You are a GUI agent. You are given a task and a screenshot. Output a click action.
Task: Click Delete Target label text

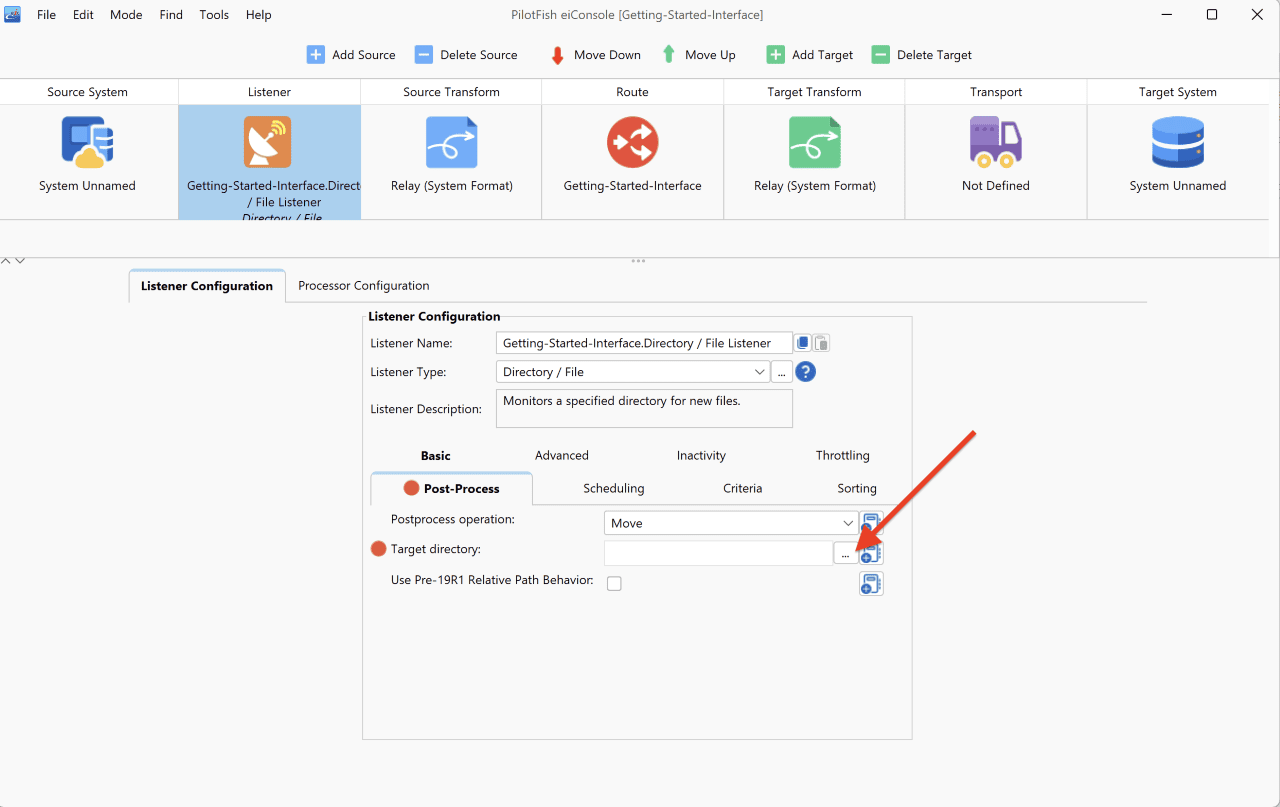point(934,55)
